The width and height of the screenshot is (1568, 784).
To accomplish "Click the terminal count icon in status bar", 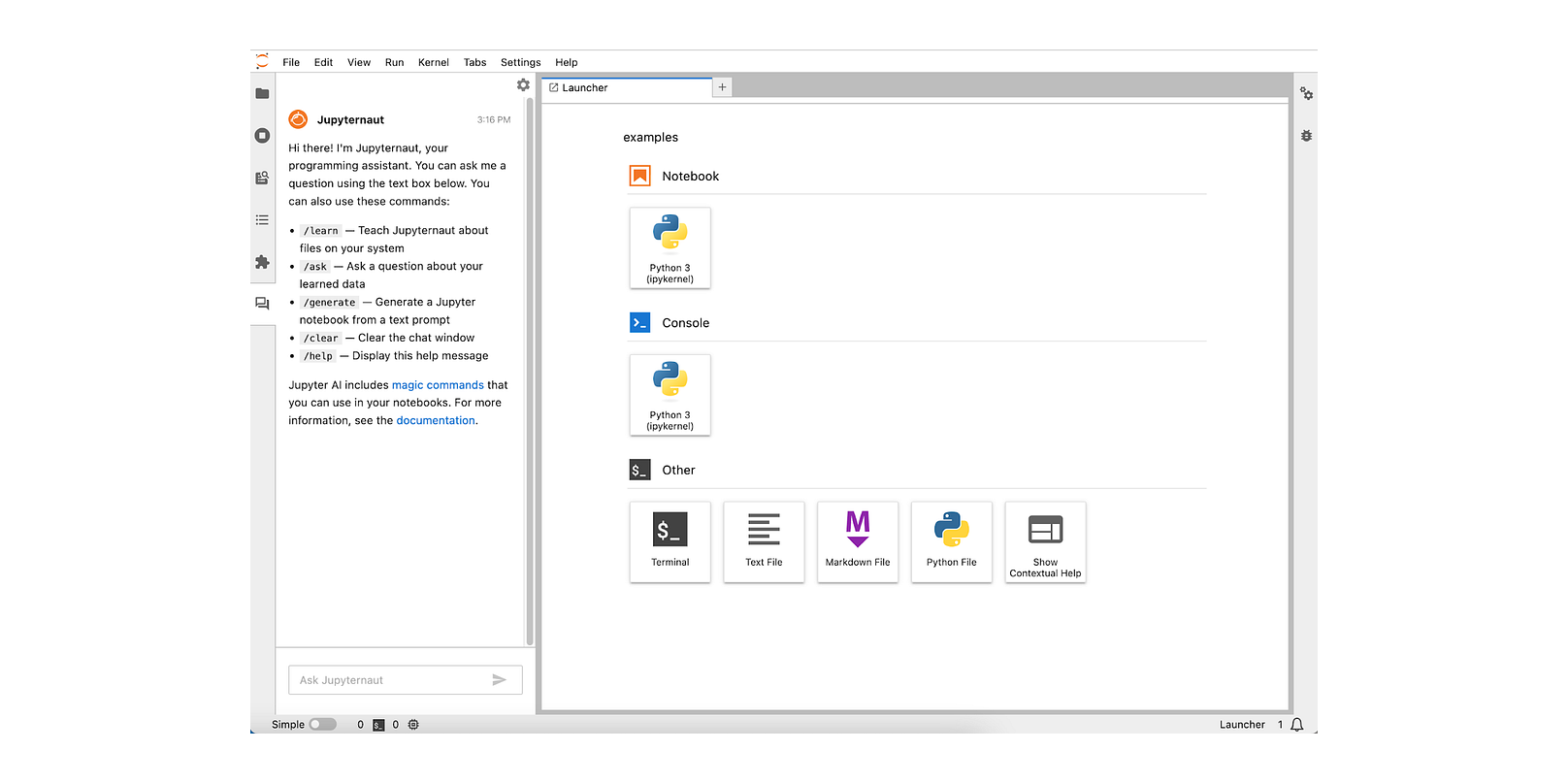I will pyautogui.click(x=378, y=725).
